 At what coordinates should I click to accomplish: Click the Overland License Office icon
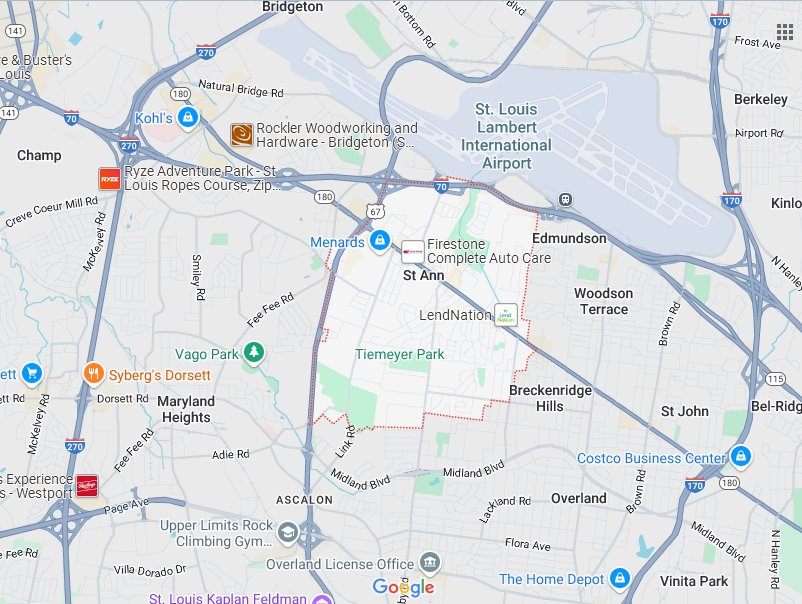point(429,564)
